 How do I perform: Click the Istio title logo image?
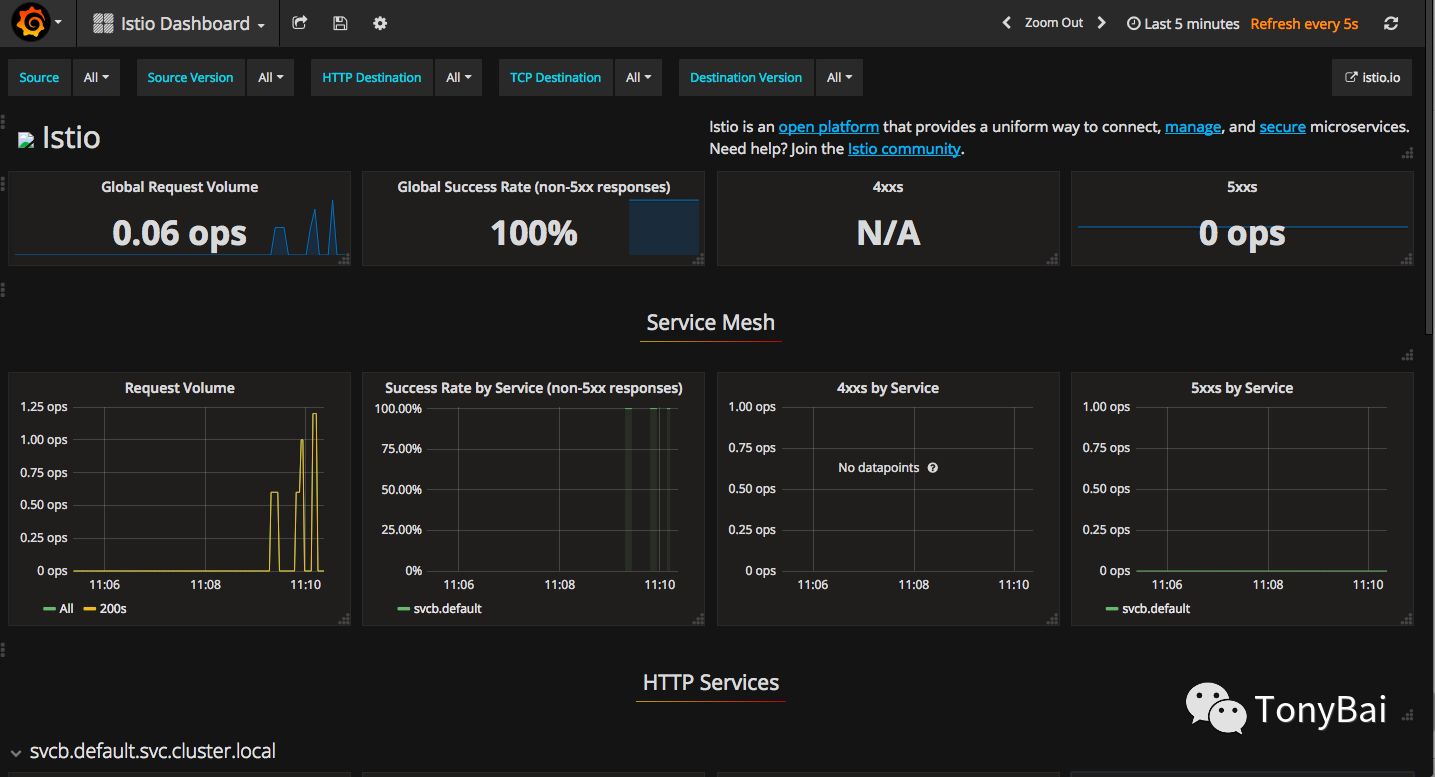(x=26, y=139)
